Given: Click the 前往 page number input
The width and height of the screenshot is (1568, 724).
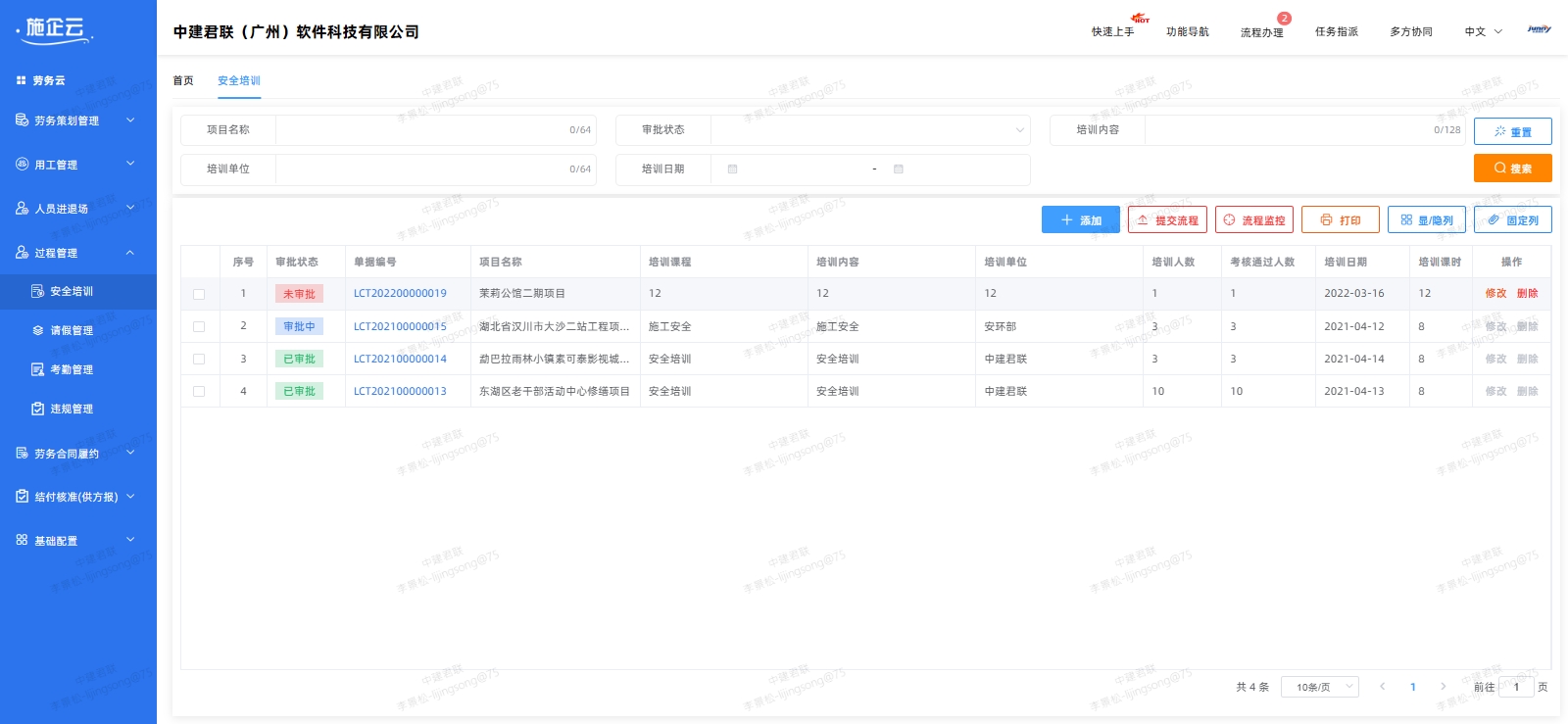Looking at the screenshot, I should (x=1516, y=687).
